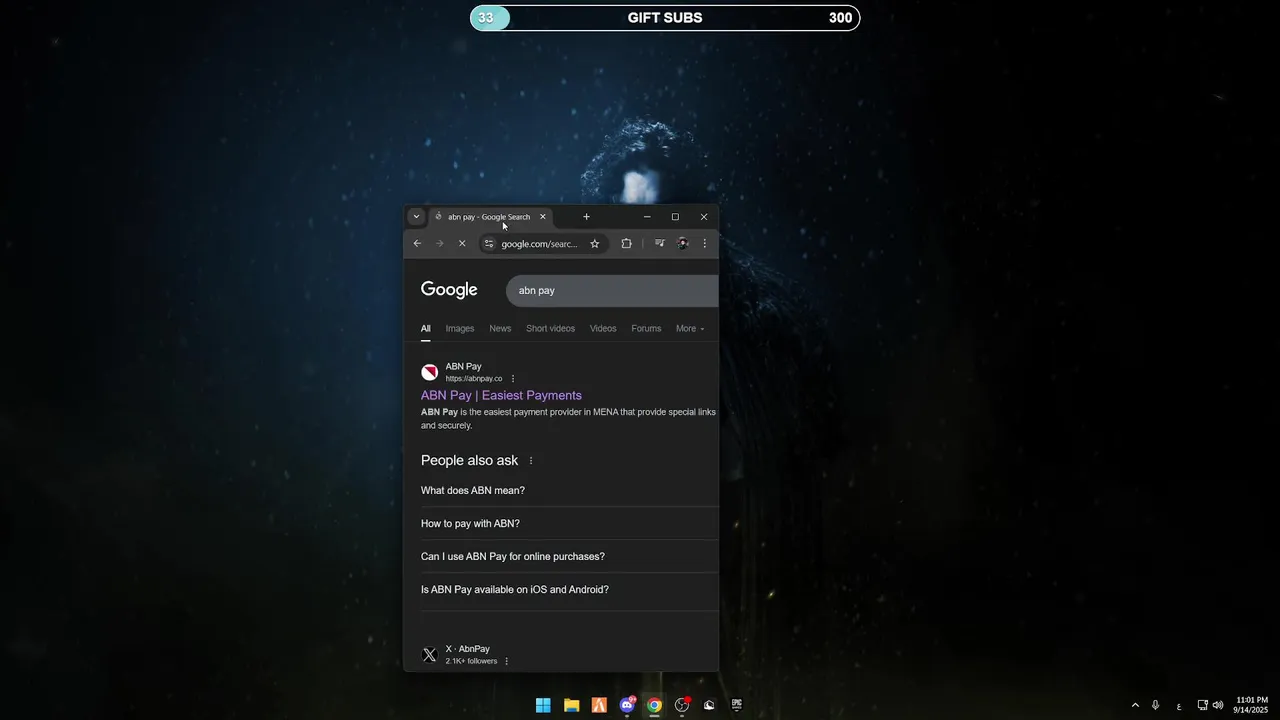Click the forward navigation arrow
This screenshot has height=720, width=1280.
(x=439, y=243)
